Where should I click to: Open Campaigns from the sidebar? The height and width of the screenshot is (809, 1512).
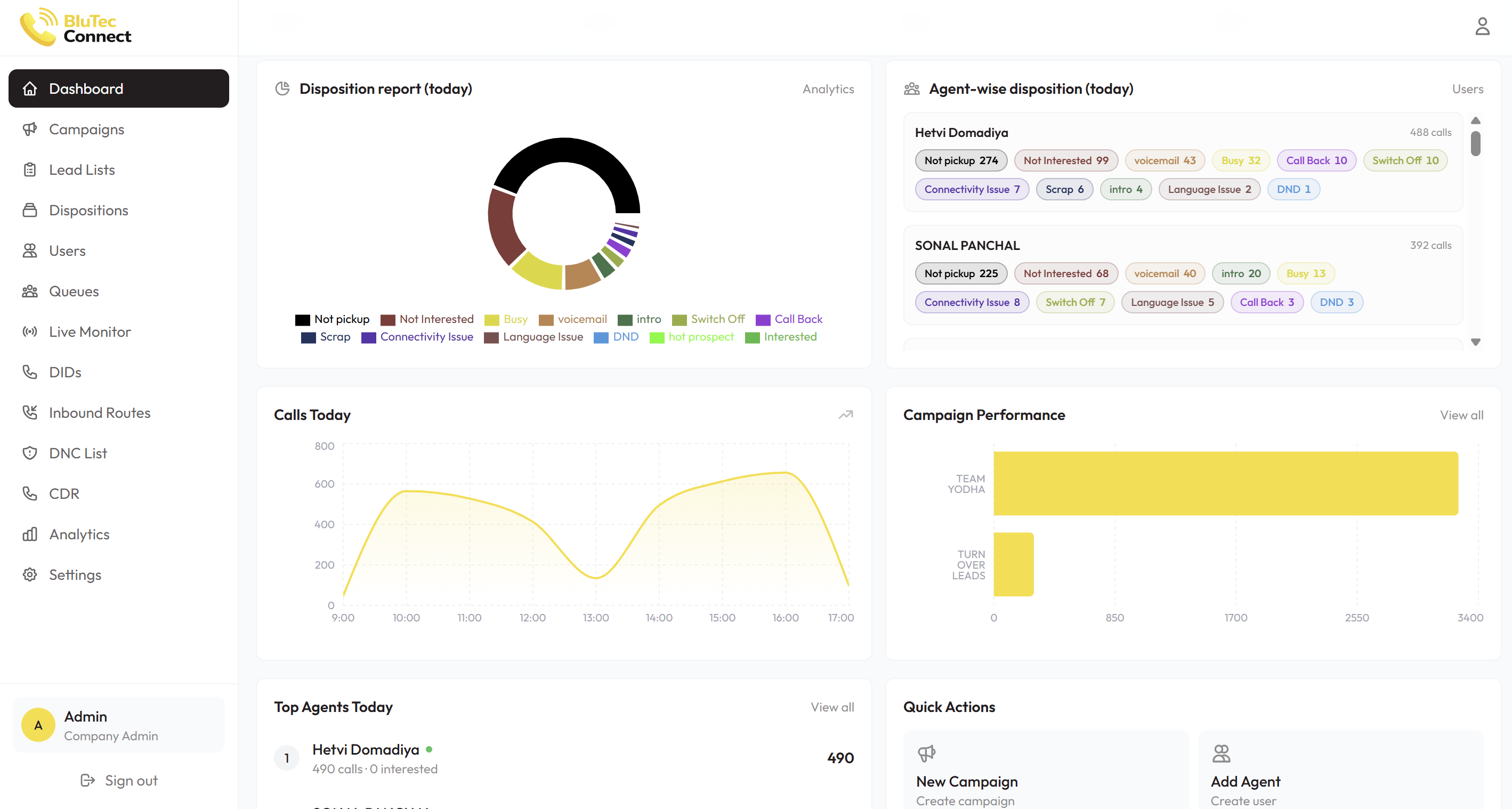point(86,129)
